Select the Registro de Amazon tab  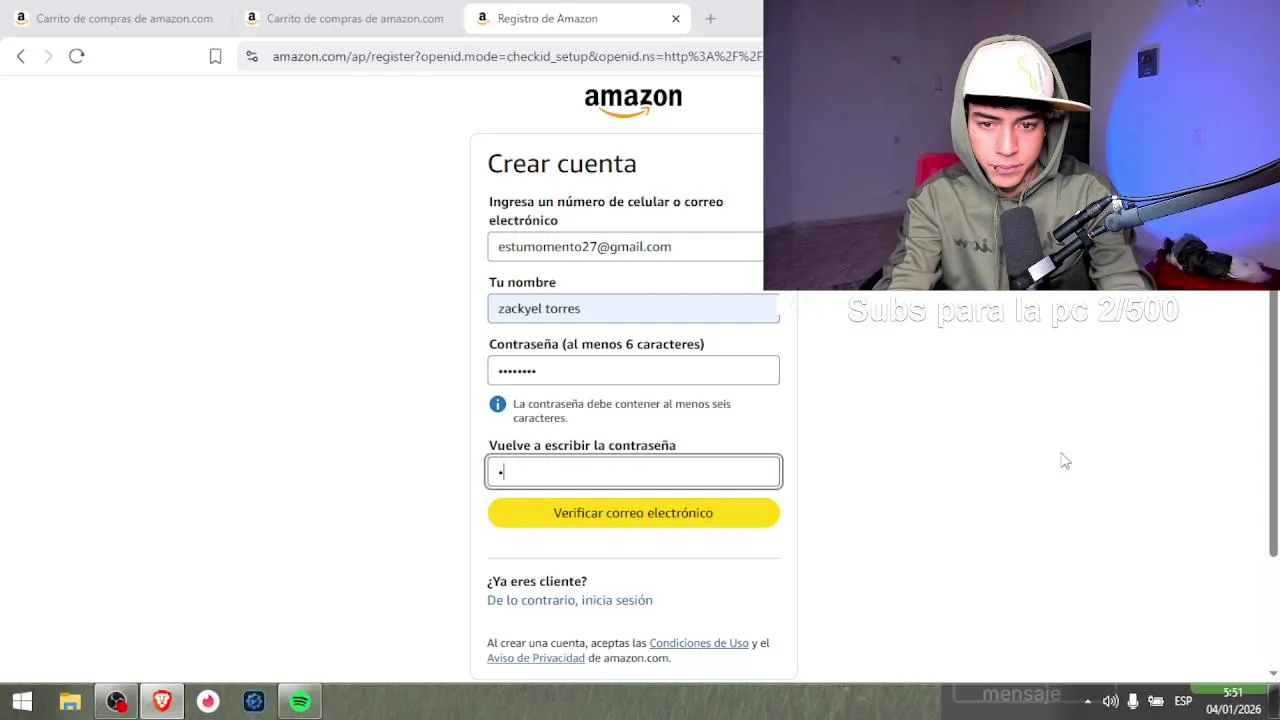click(575, 18)
